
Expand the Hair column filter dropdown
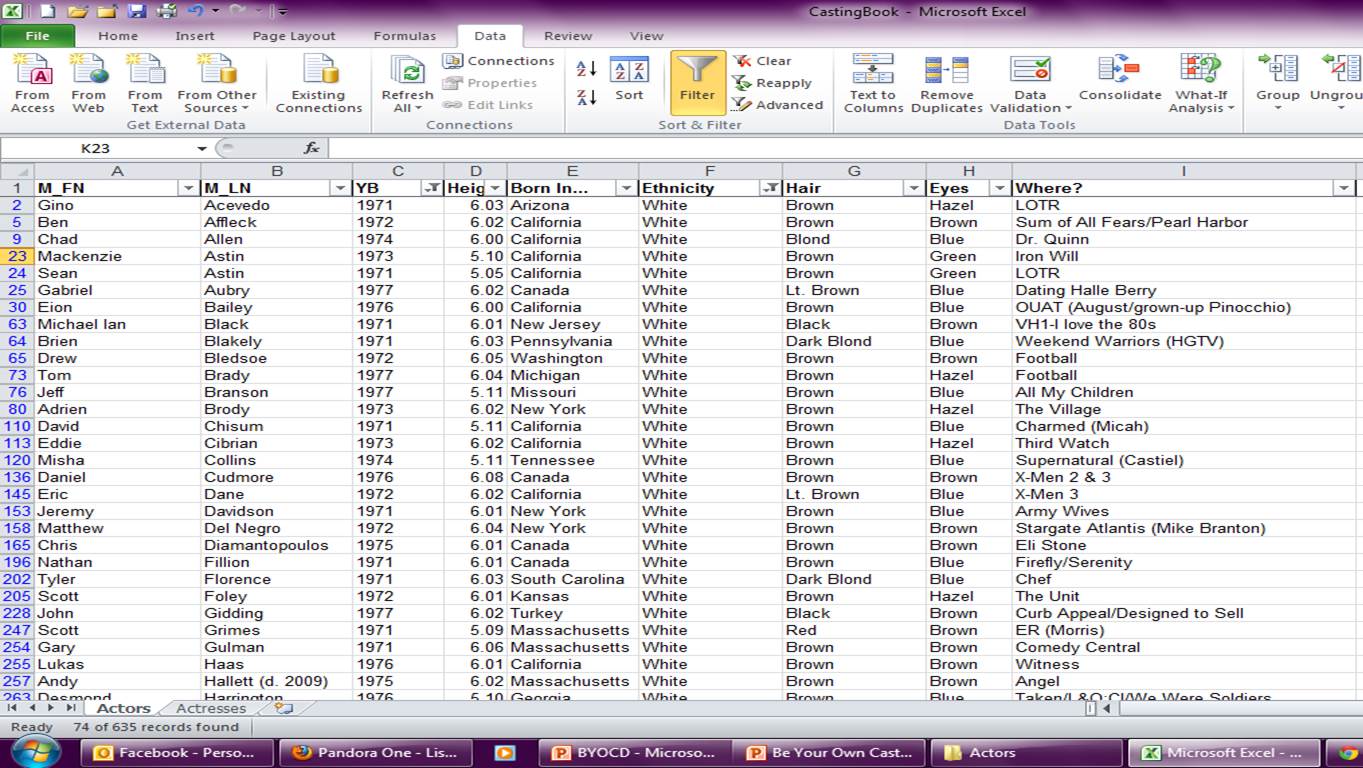coord(913,188)
